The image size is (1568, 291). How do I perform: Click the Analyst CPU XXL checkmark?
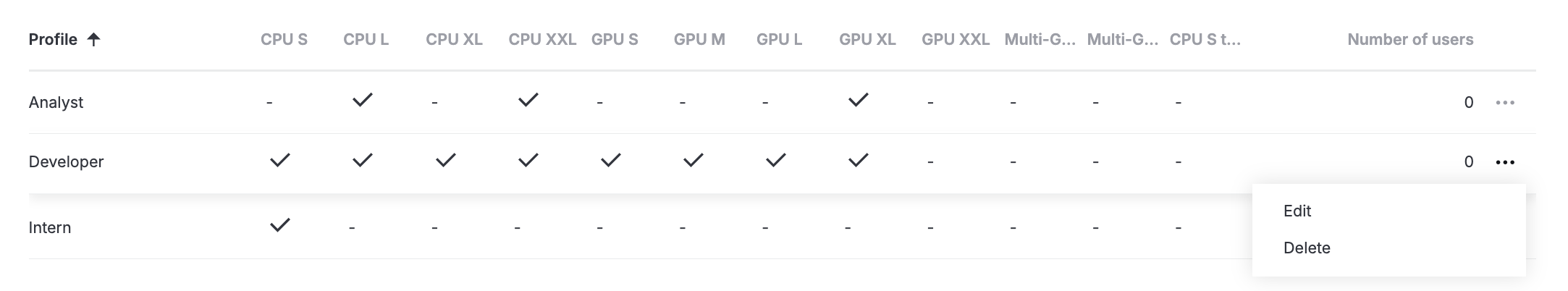(528, 100)
